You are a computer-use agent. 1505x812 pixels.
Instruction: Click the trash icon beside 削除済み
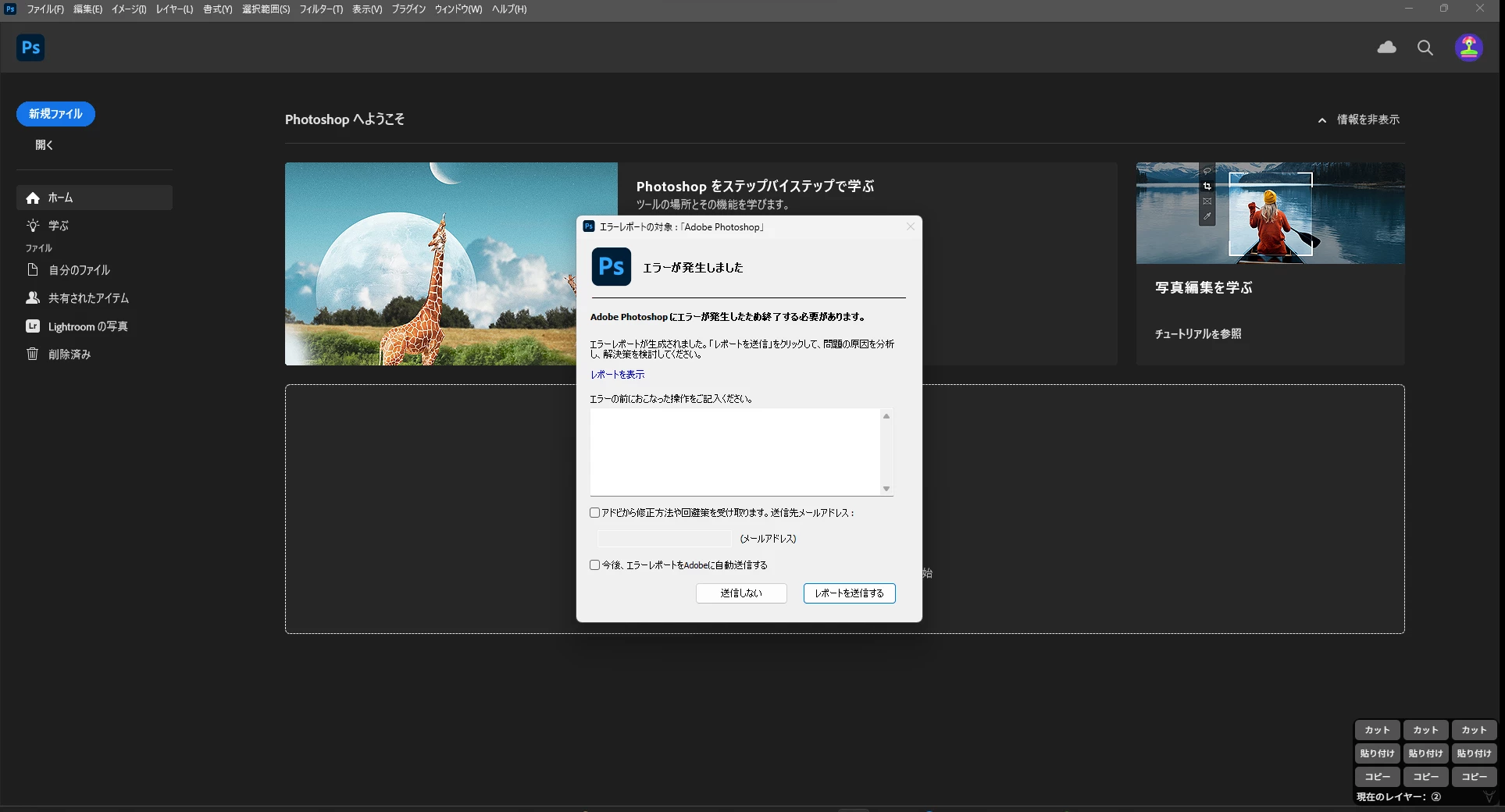(x=33, y=354)
